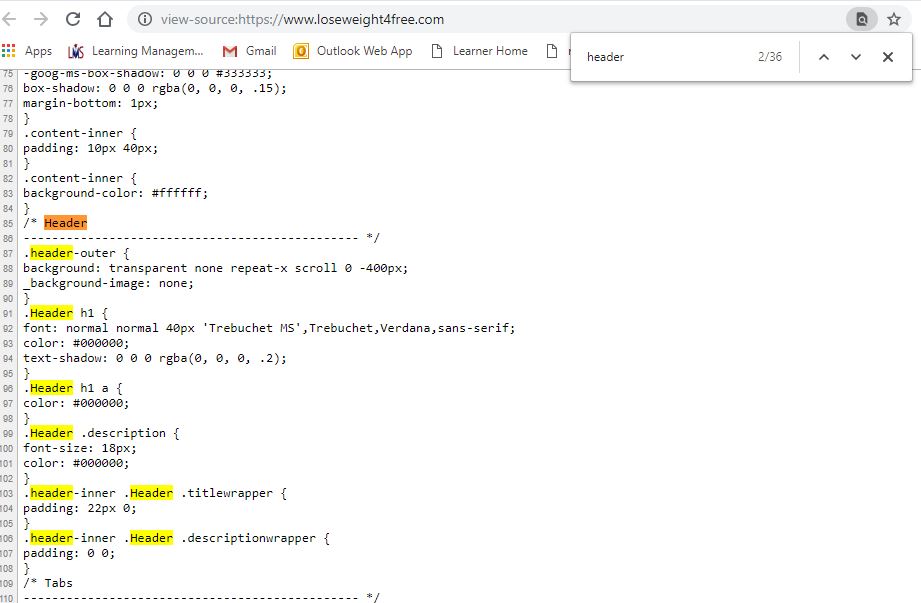921x603 pixels.
Task: Open the Learner Home bookmark
Action: (479, 51)
